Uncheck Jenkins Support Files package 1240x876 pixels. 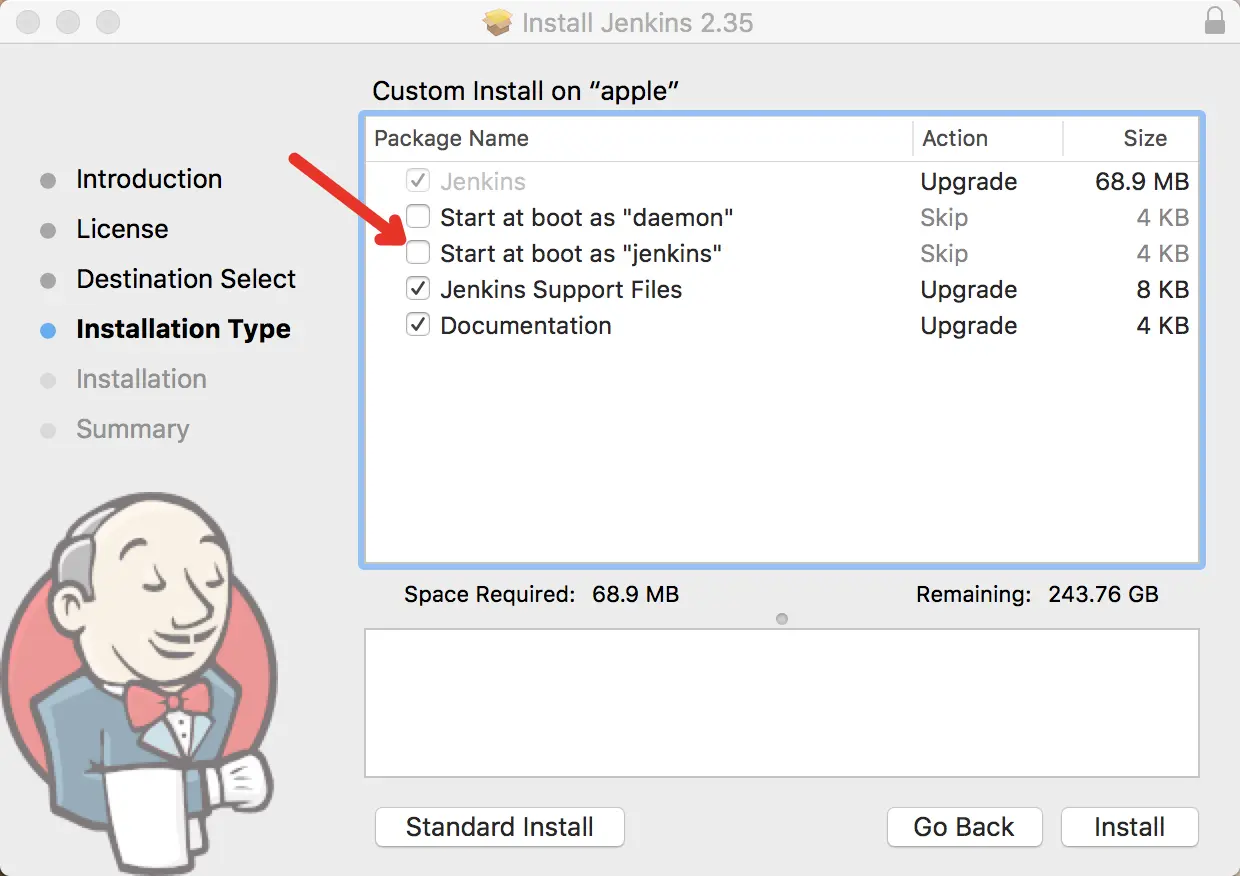tap(418, 289)
